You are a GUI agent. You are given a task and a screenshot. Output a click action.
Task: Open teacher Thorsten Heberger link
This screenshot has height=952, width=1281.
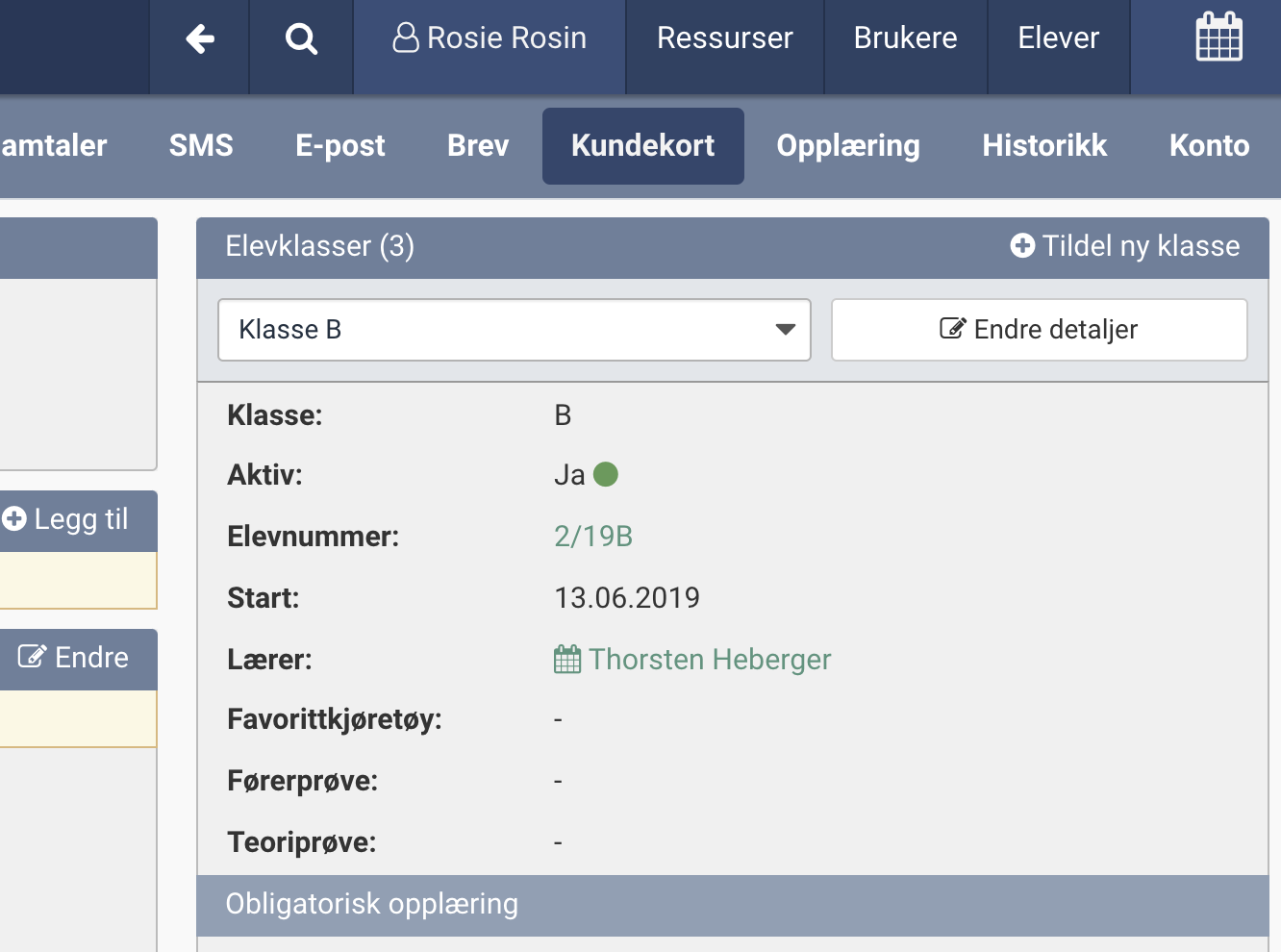[x=692, y=660]
